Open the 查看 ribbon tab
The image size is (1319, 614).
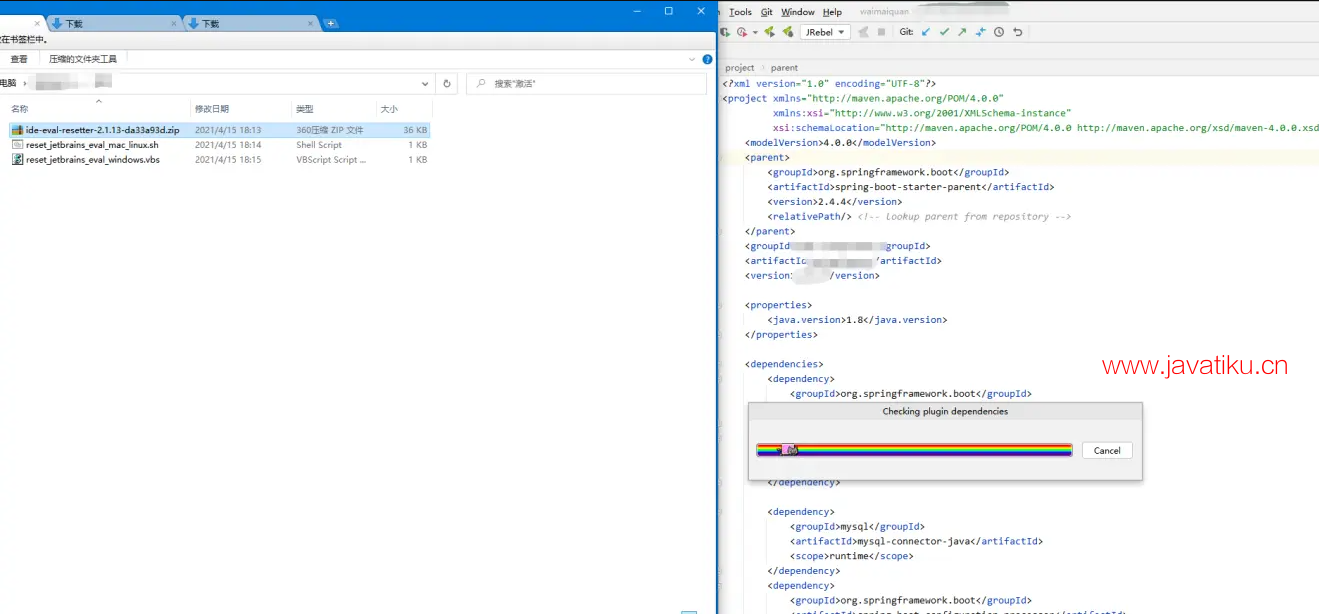tap(19, 59)
